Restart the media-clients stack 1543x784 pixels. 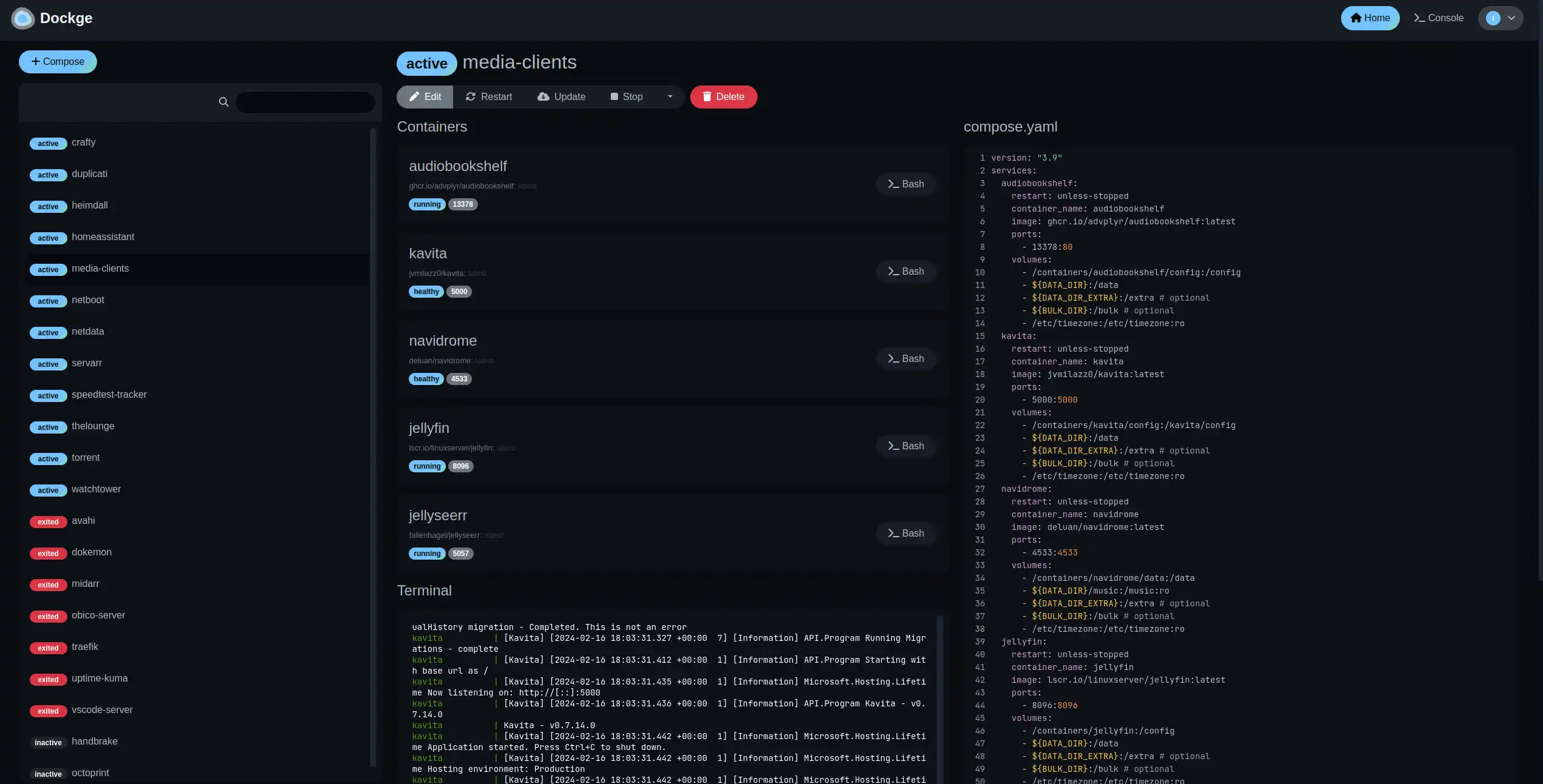489,97
